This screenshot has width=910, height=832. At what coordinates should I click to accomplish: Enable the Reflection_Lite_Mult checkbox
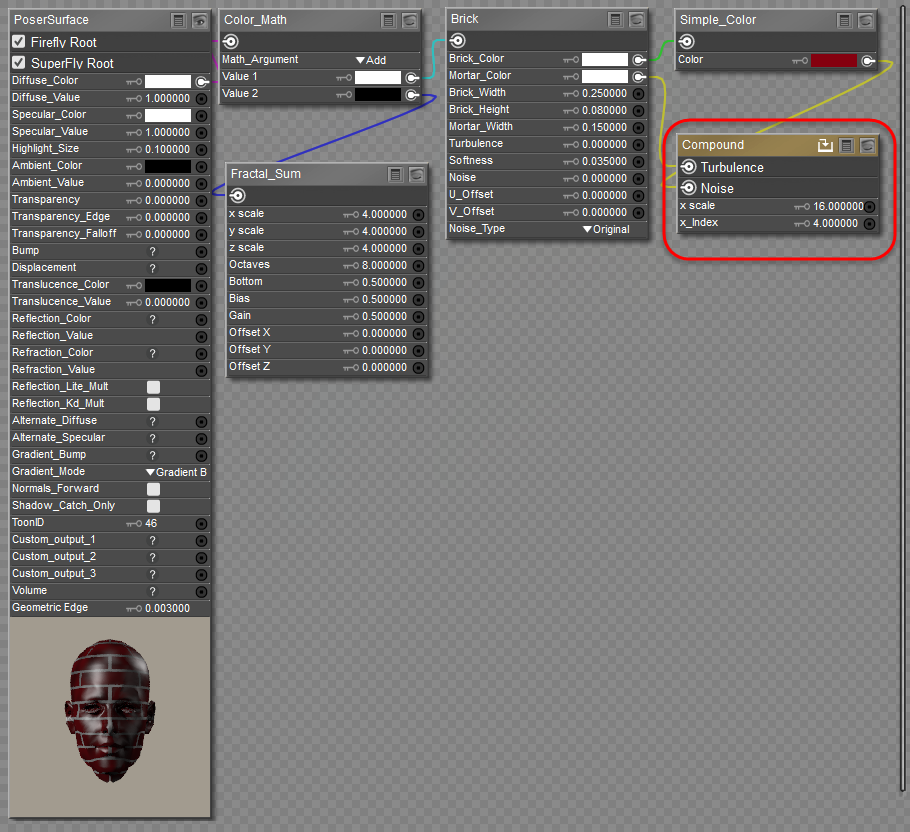153,387
